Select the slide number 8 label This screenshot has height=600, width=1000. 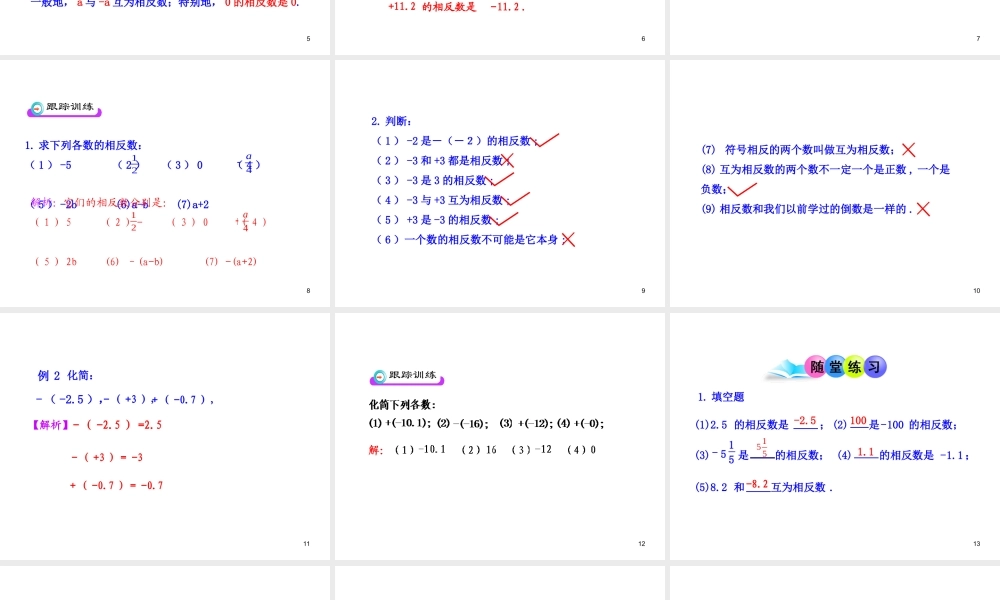(309, 290)
